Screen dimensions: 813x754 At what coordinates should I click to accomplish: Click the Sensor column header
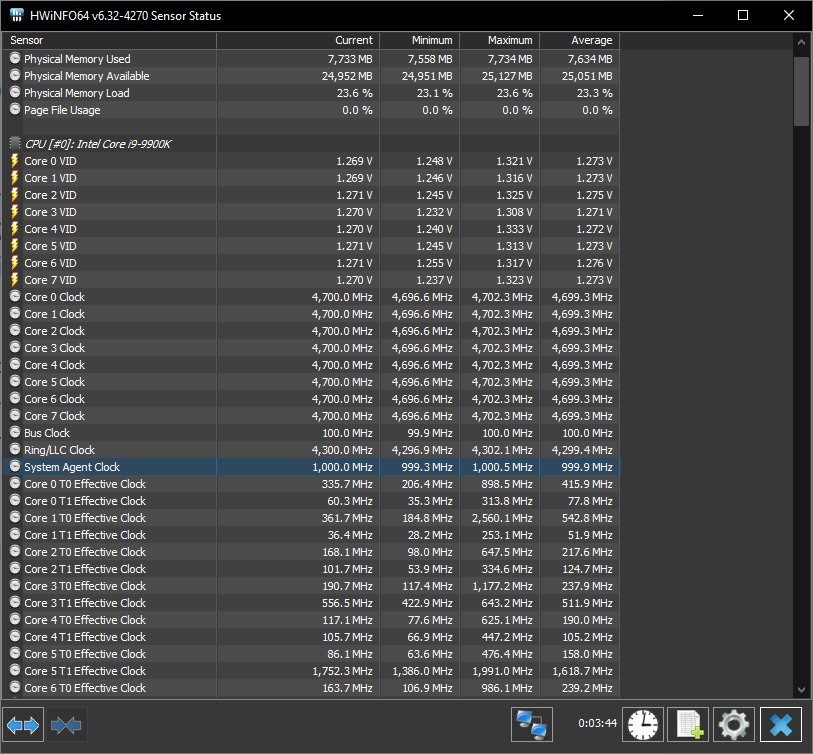(x=109, y=40)
